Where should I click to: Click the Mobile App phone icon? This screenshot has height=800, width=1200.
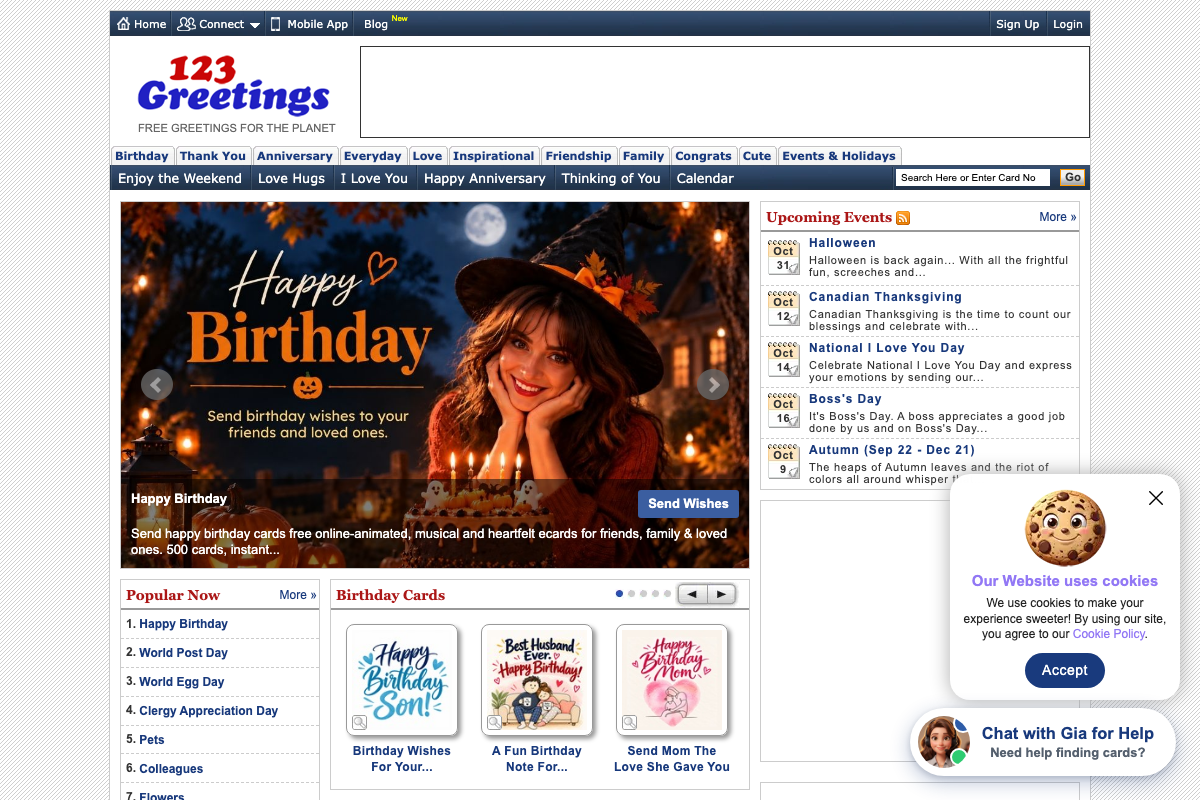pos(275,24)
